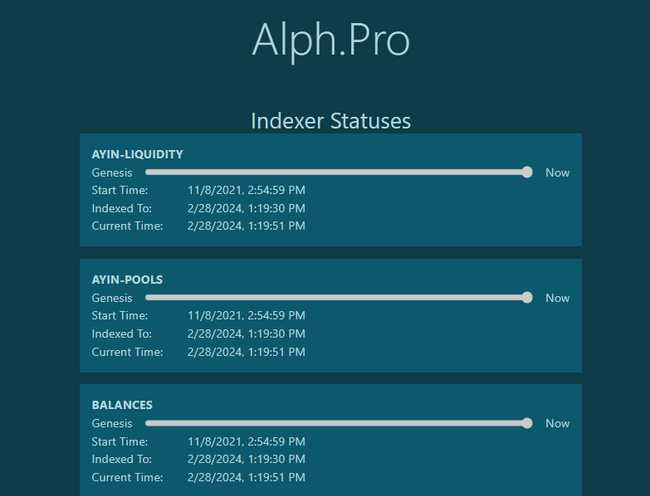Select the AYIN-LIQUIDITY indexer title
Viewport: 650px width, 496px height.
[137, 154]
